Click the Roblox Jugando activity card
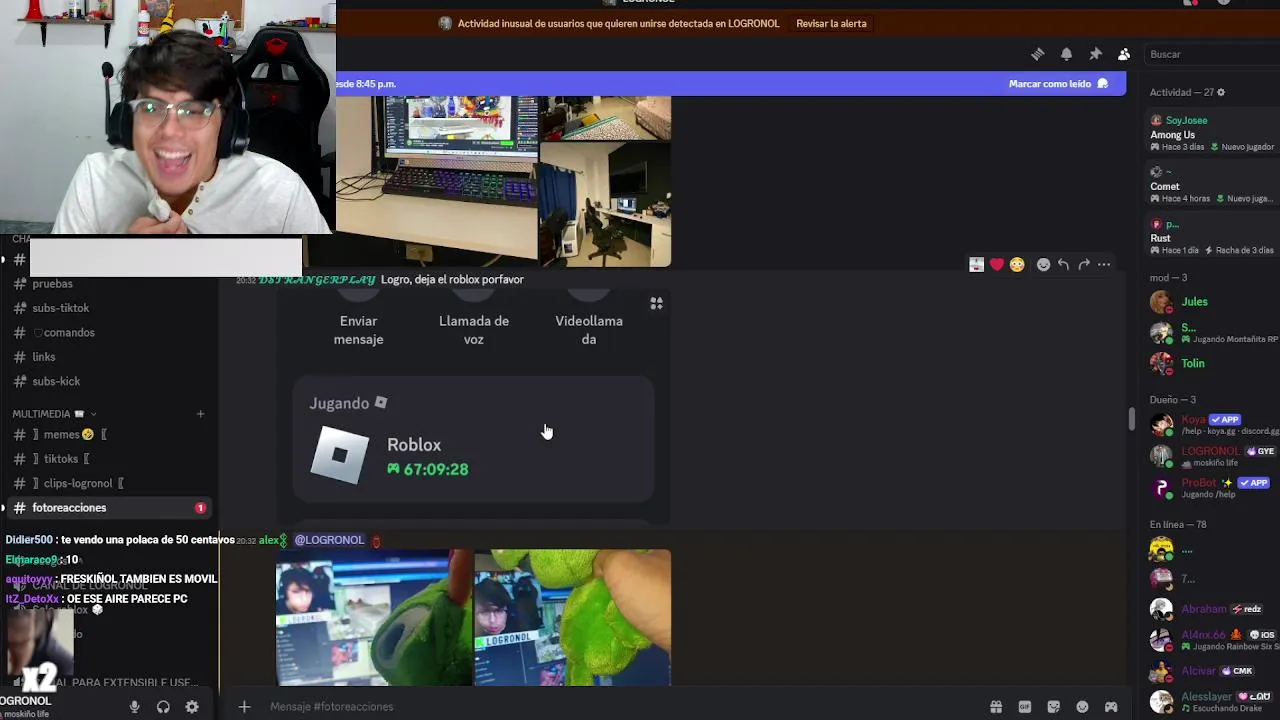 (473, 439)
